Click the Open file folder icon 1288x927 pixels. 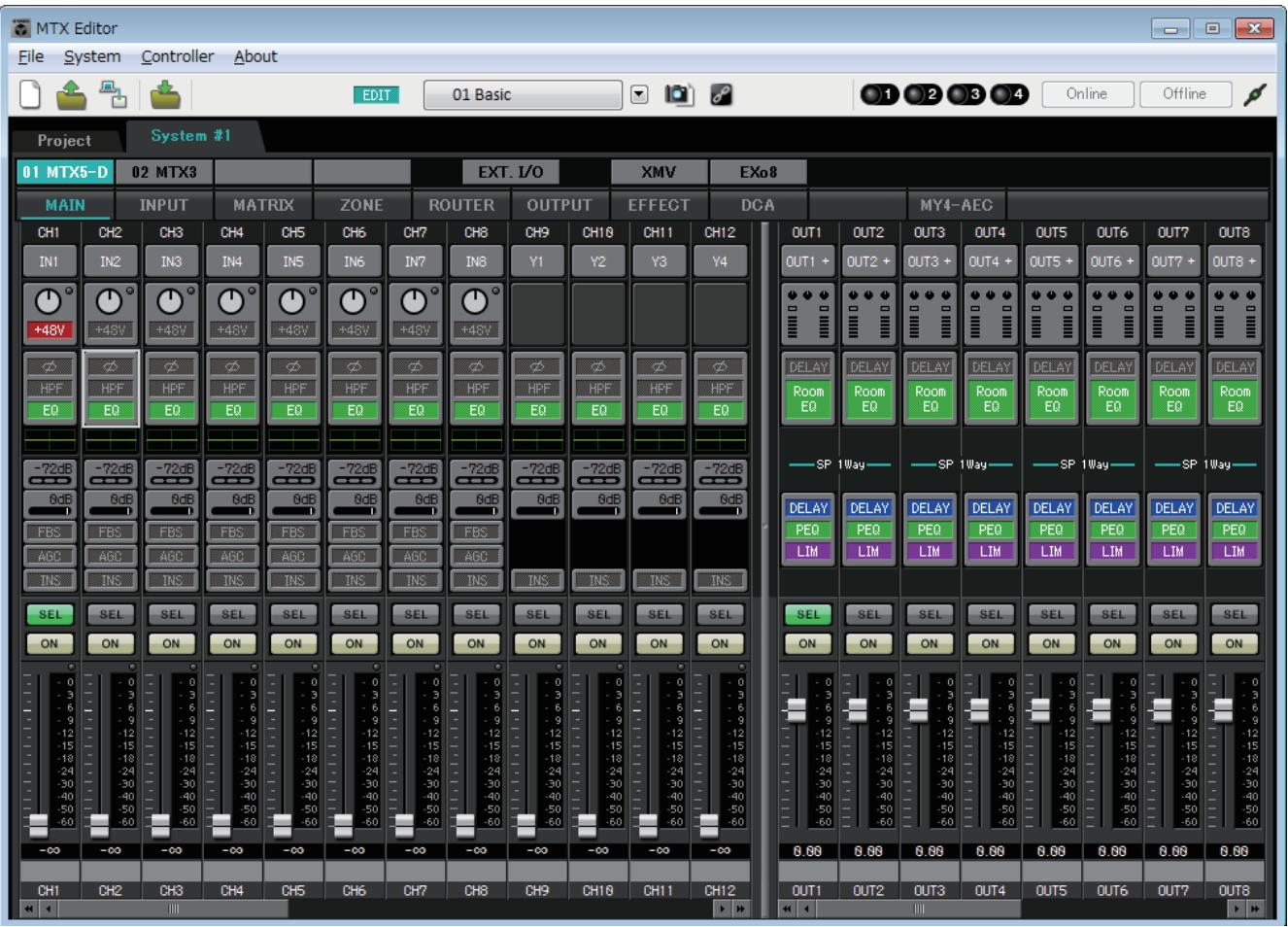click(x=72, y=94)
